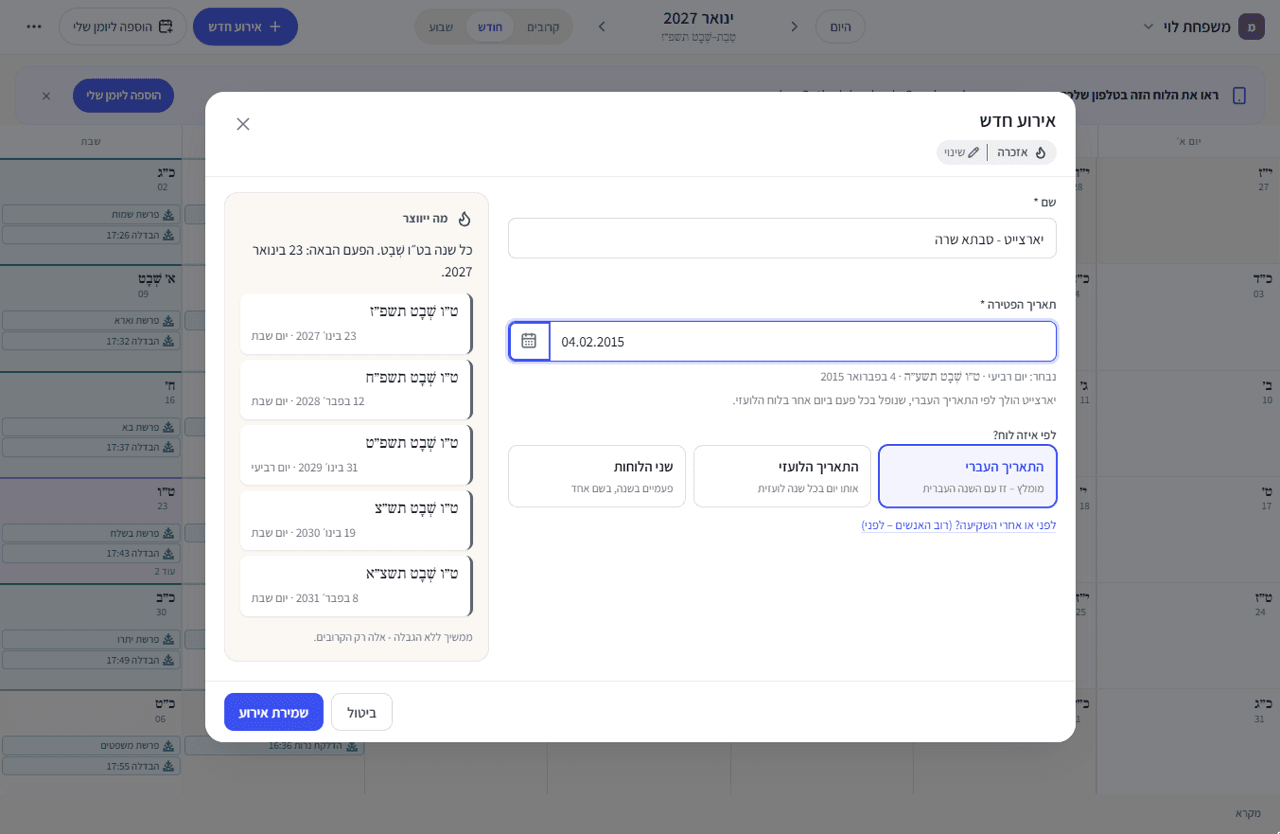This screenshot has height=834, width=1280.
Task: Click the banner הוספה ליומן שלי button
Action: click(123, 96)
